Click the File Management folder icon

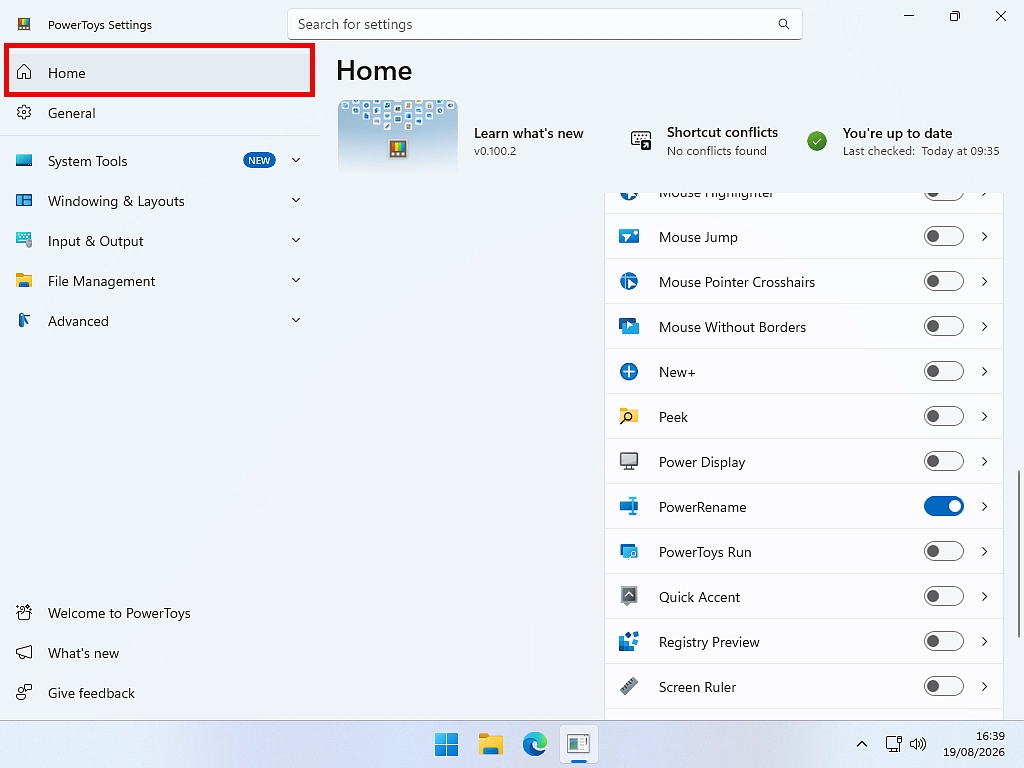tap(24, 281)
